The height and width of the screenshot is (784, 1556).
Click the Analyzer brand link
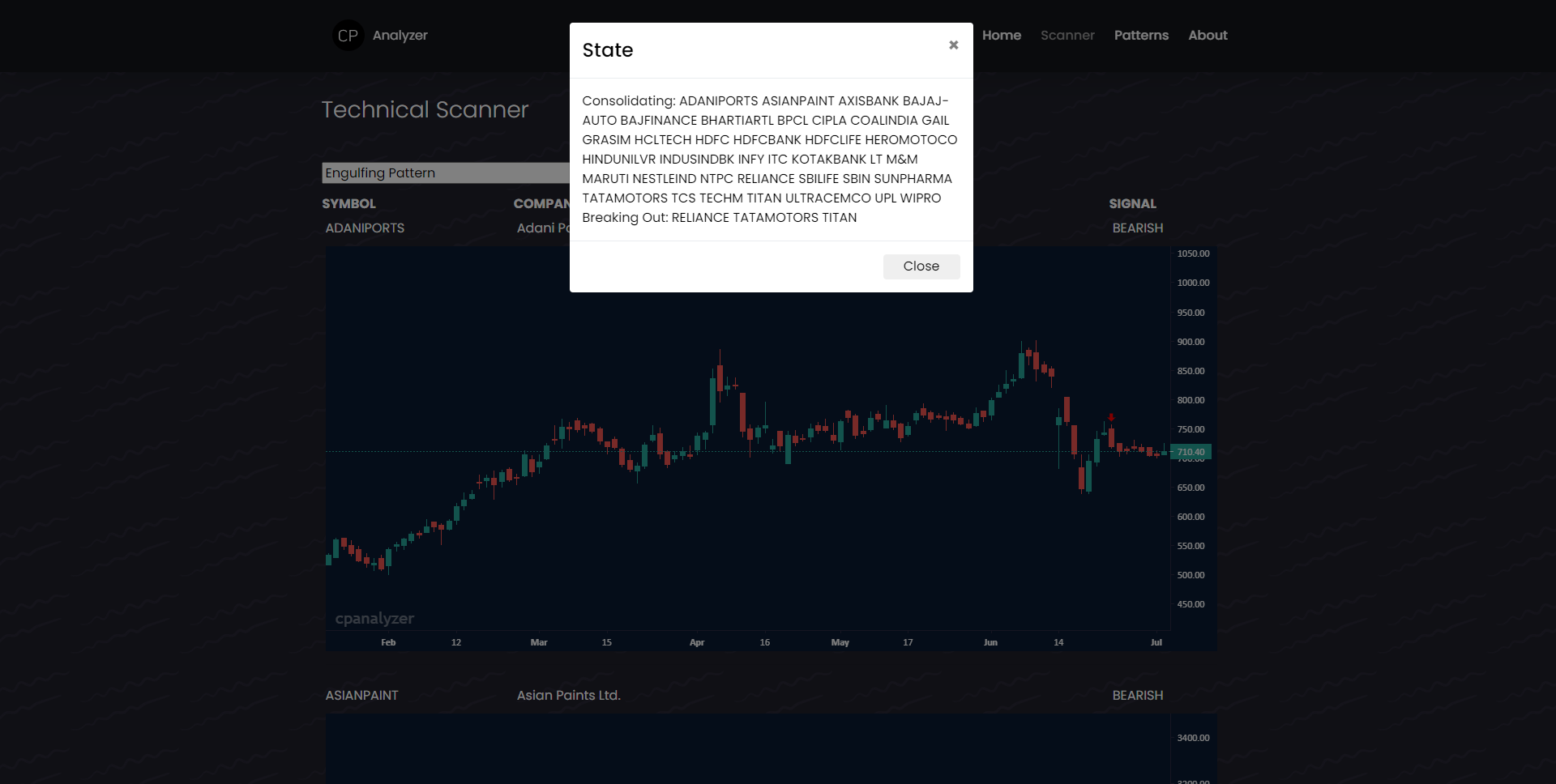[x=400, y=36]
